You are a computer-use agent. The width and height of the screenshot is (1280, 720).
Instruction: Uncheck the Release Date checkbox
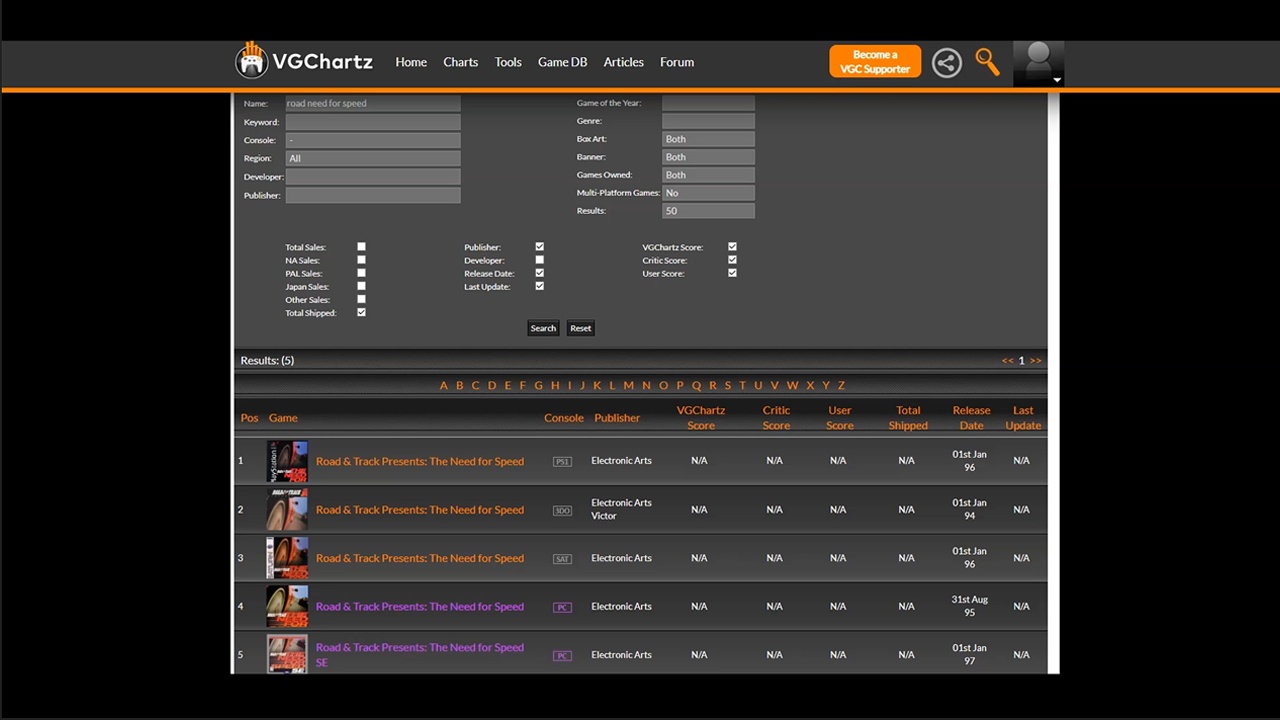(539, 273)
